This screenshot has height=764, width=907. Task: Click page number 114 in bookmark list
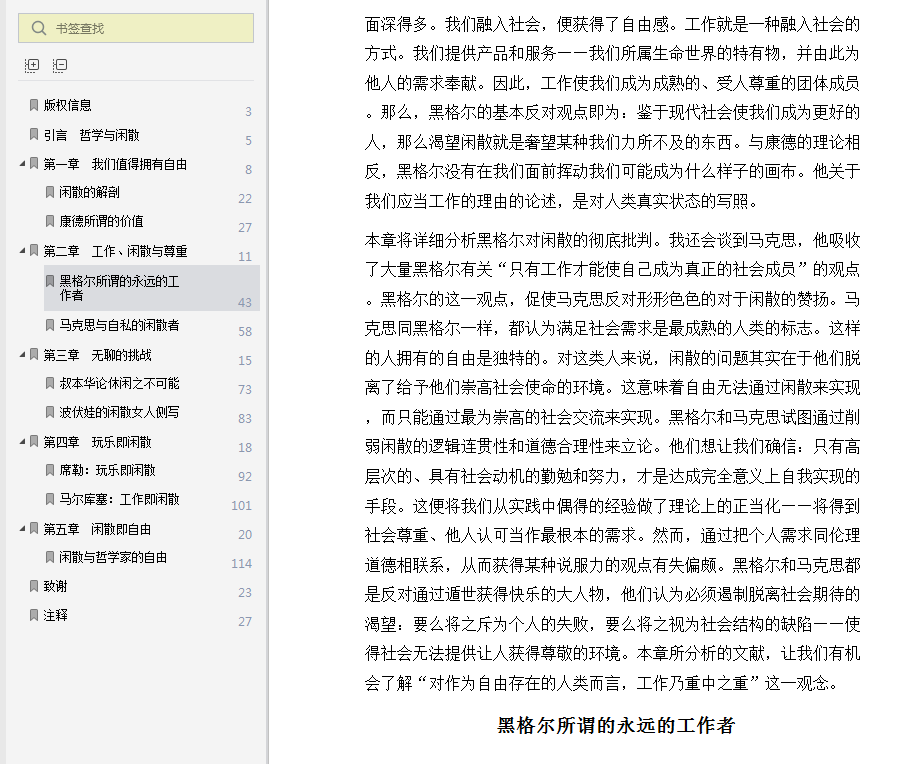(x=241, y=563)
